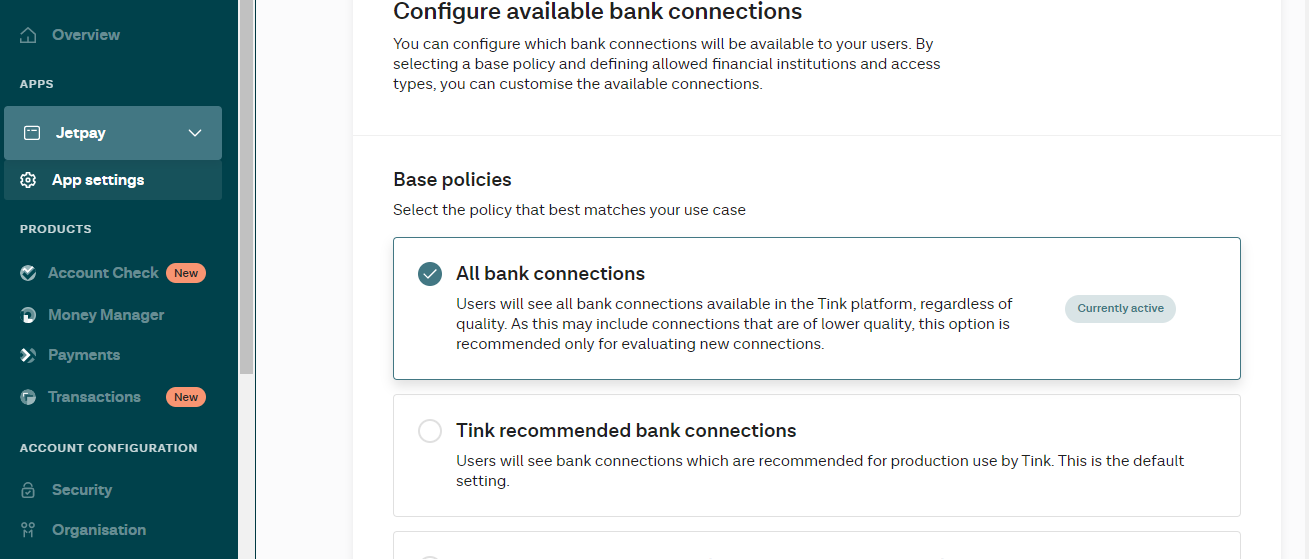Click the Payments arrow icon

pos(29,355)
